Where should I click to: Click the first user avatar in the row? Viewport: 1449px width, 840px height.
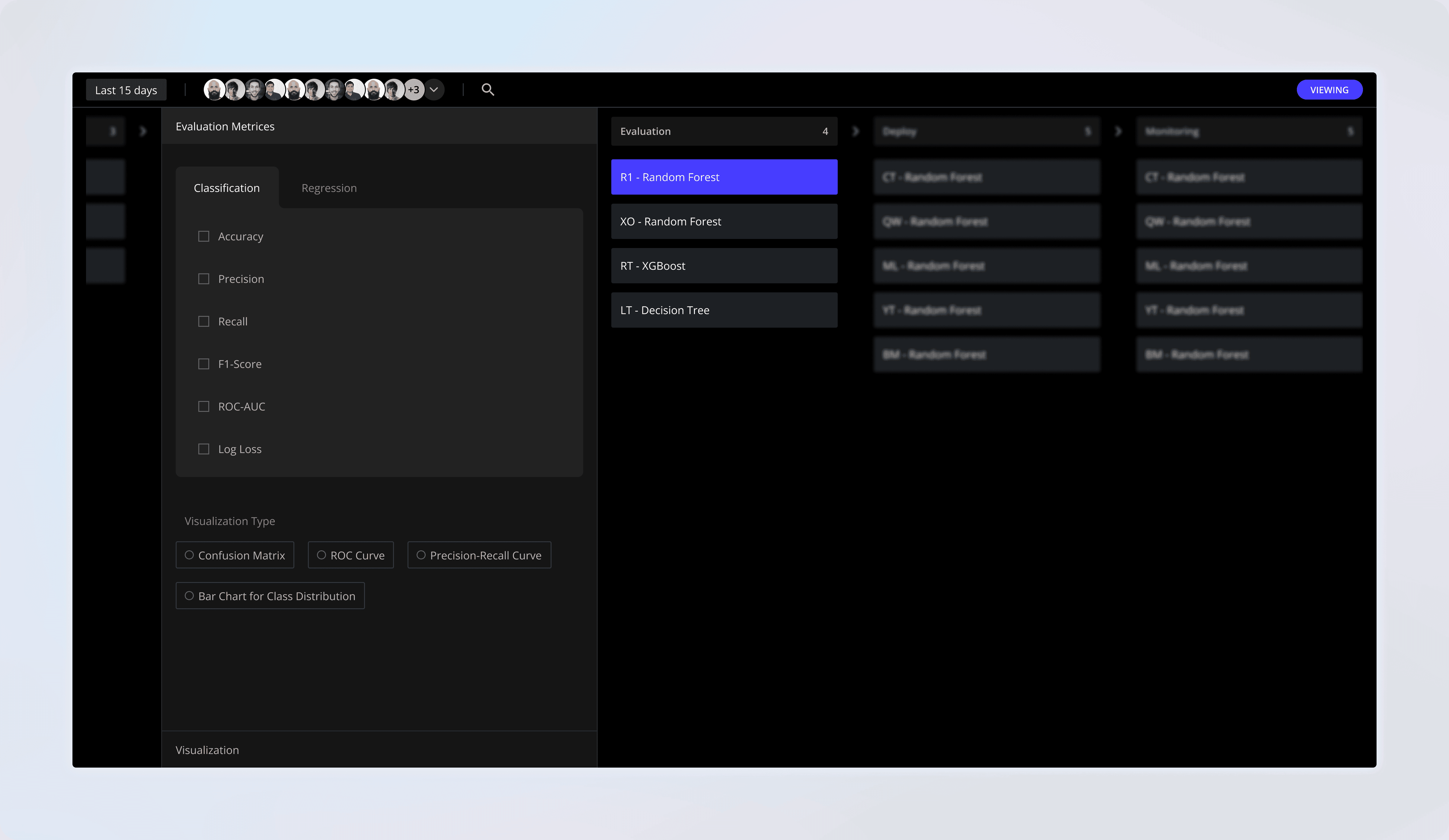[x=214, y=90]
